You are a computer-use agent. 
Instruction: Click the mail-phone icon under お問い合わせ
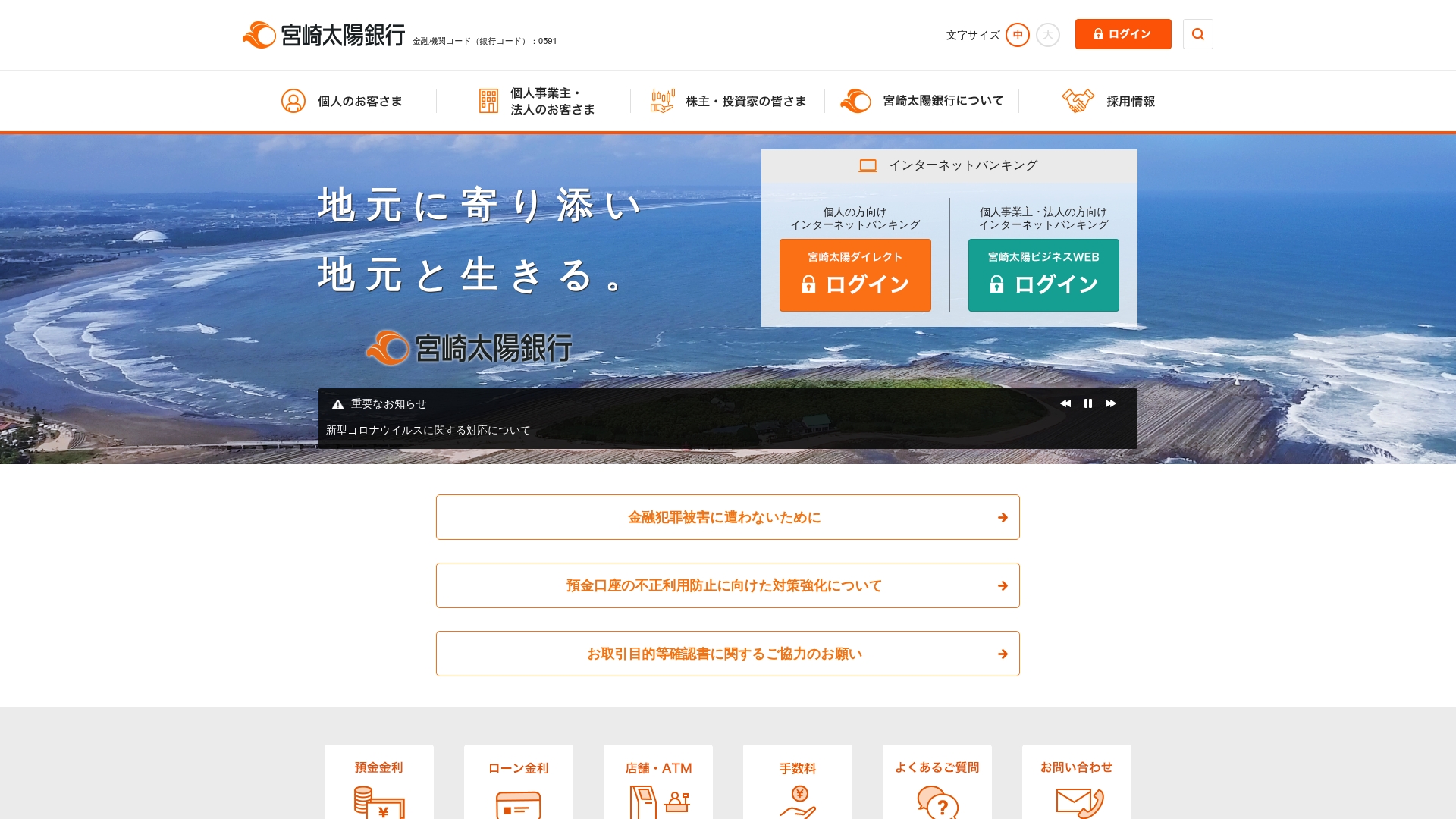[1080, 803]
